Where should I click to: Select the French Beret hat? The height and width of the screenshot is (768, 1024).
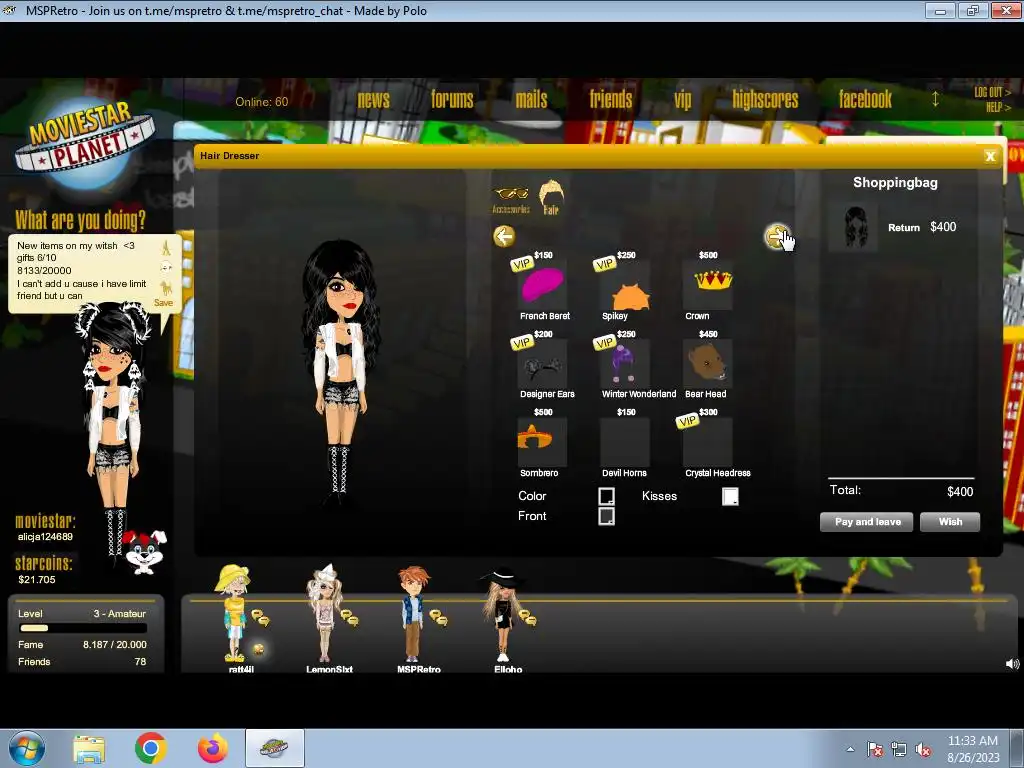click(x=542, y=285)
